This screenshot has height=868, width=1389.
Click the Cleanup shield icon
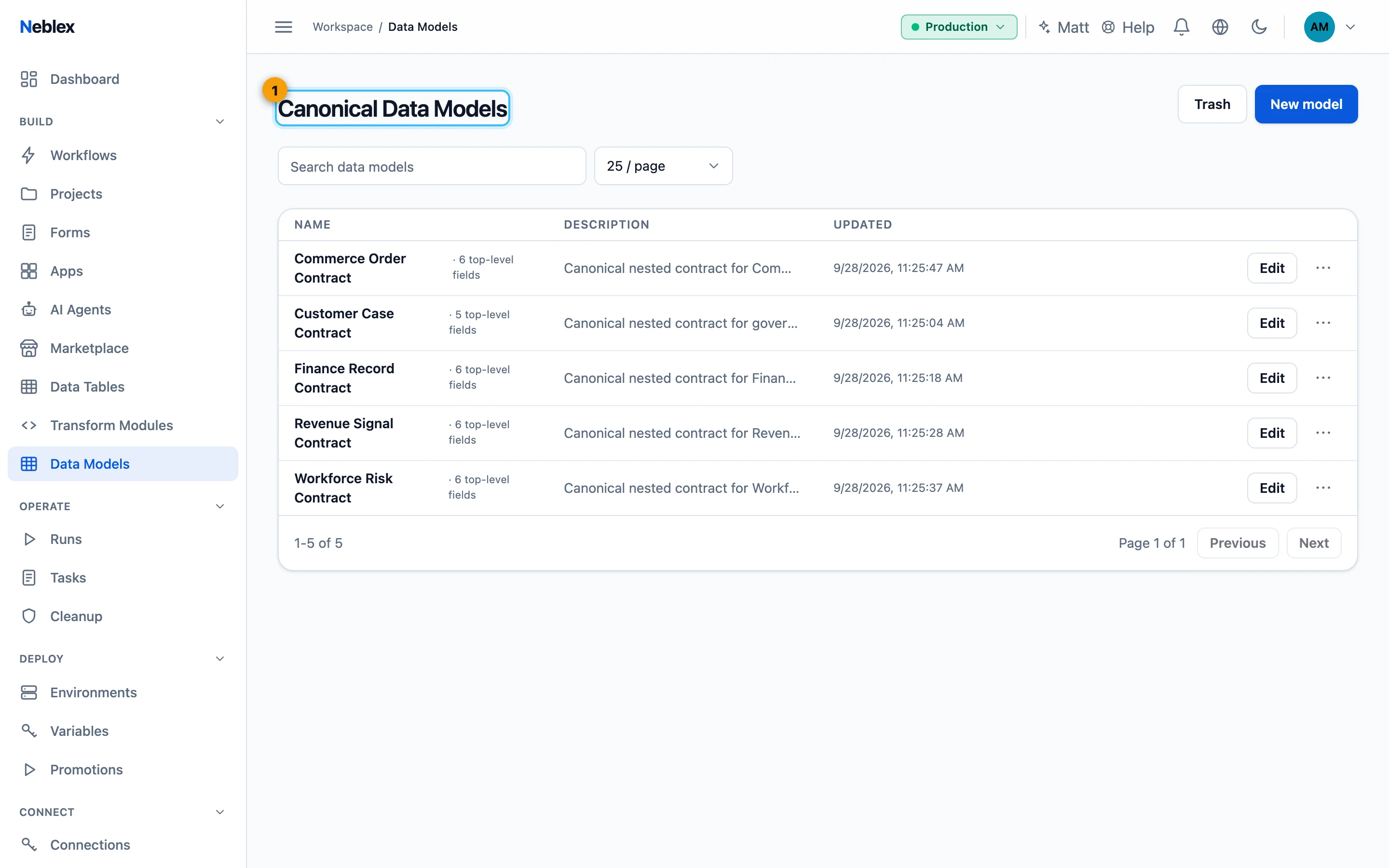29,616
